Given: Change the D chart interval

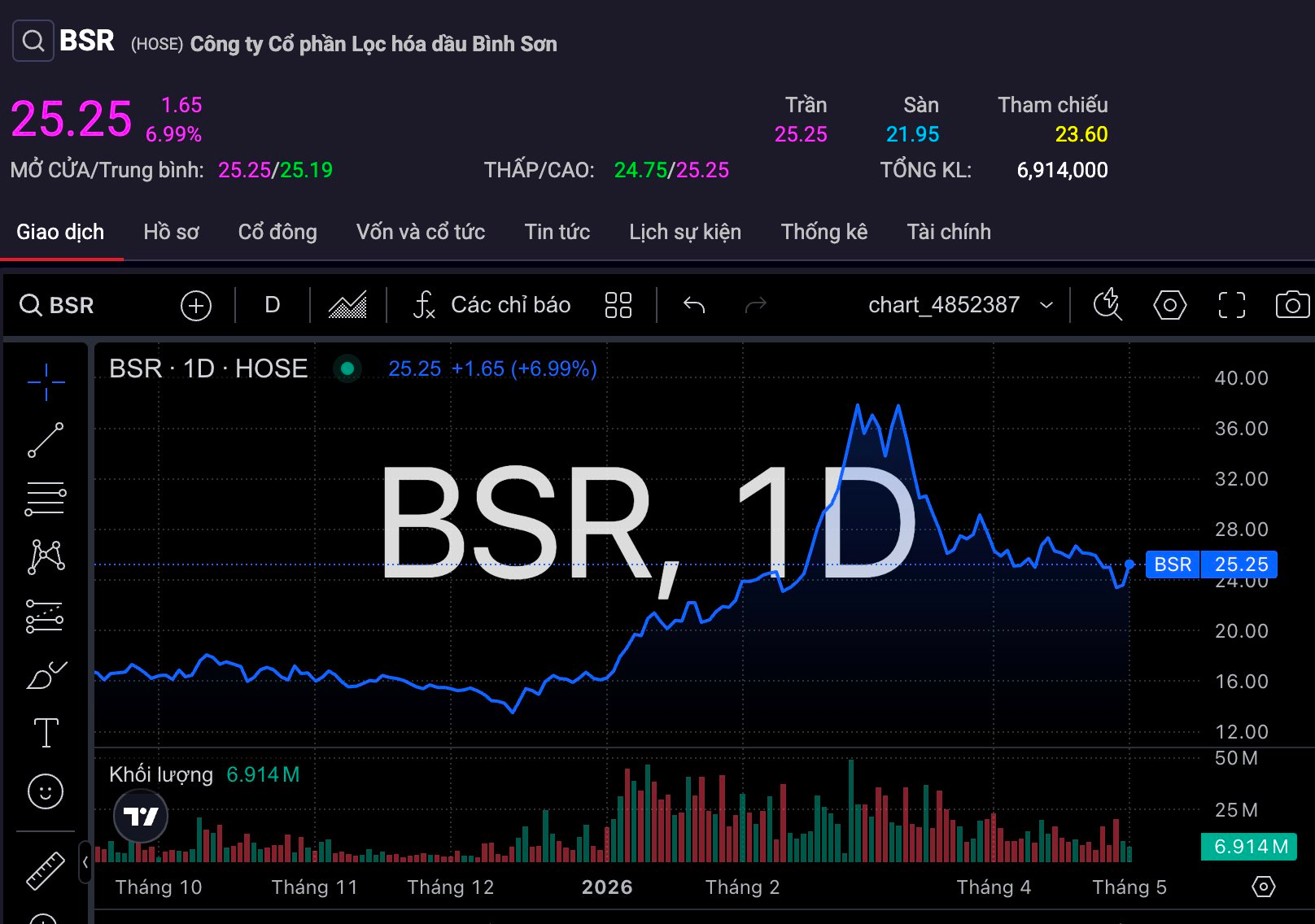Looking at the screenshot, I should click(273, 305).
